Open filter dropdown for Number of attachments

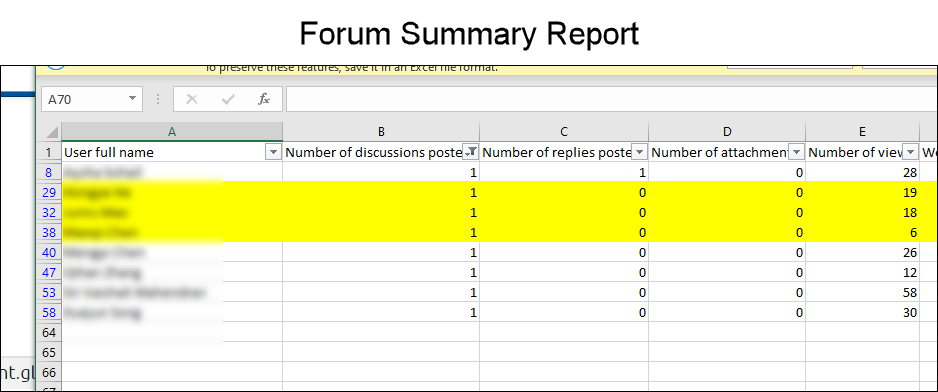[x=796, y=153]
